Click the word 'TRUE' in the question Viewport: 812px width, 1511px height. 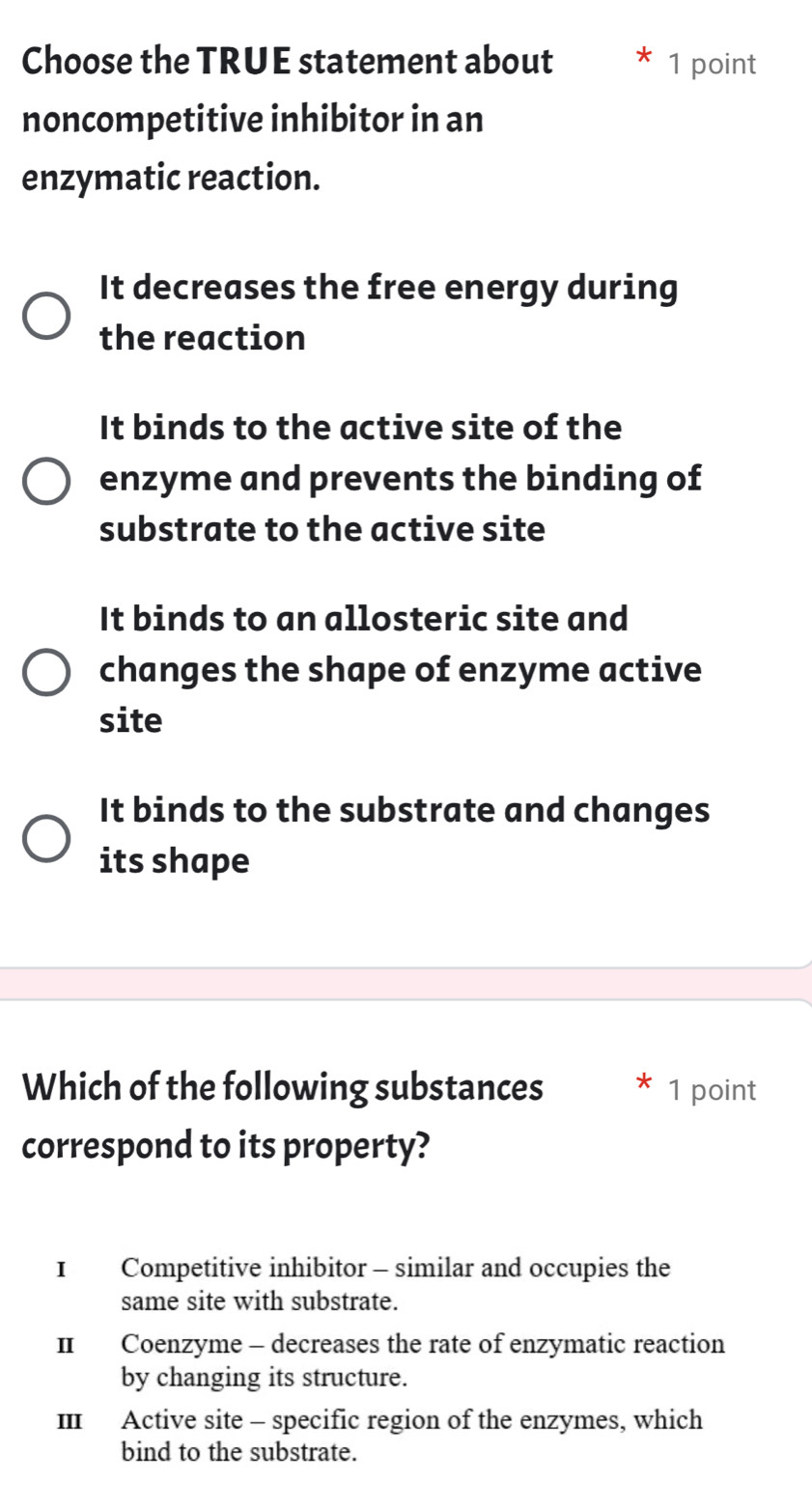tap(242, 60)
